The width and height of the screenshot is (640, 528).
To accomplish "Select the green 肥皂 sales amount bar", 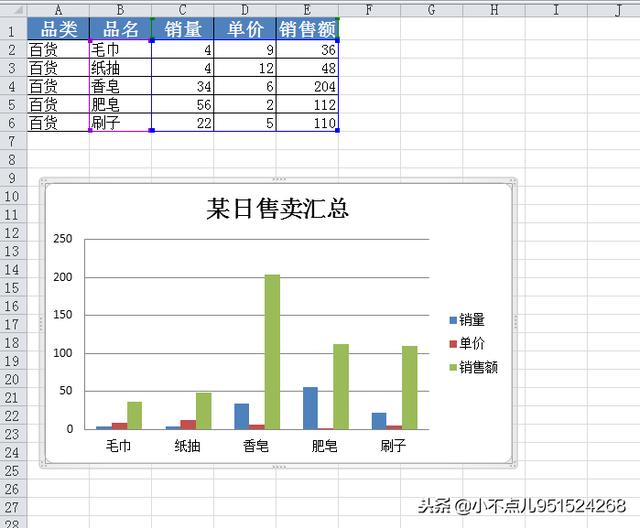I will click(x=341, y=386).
